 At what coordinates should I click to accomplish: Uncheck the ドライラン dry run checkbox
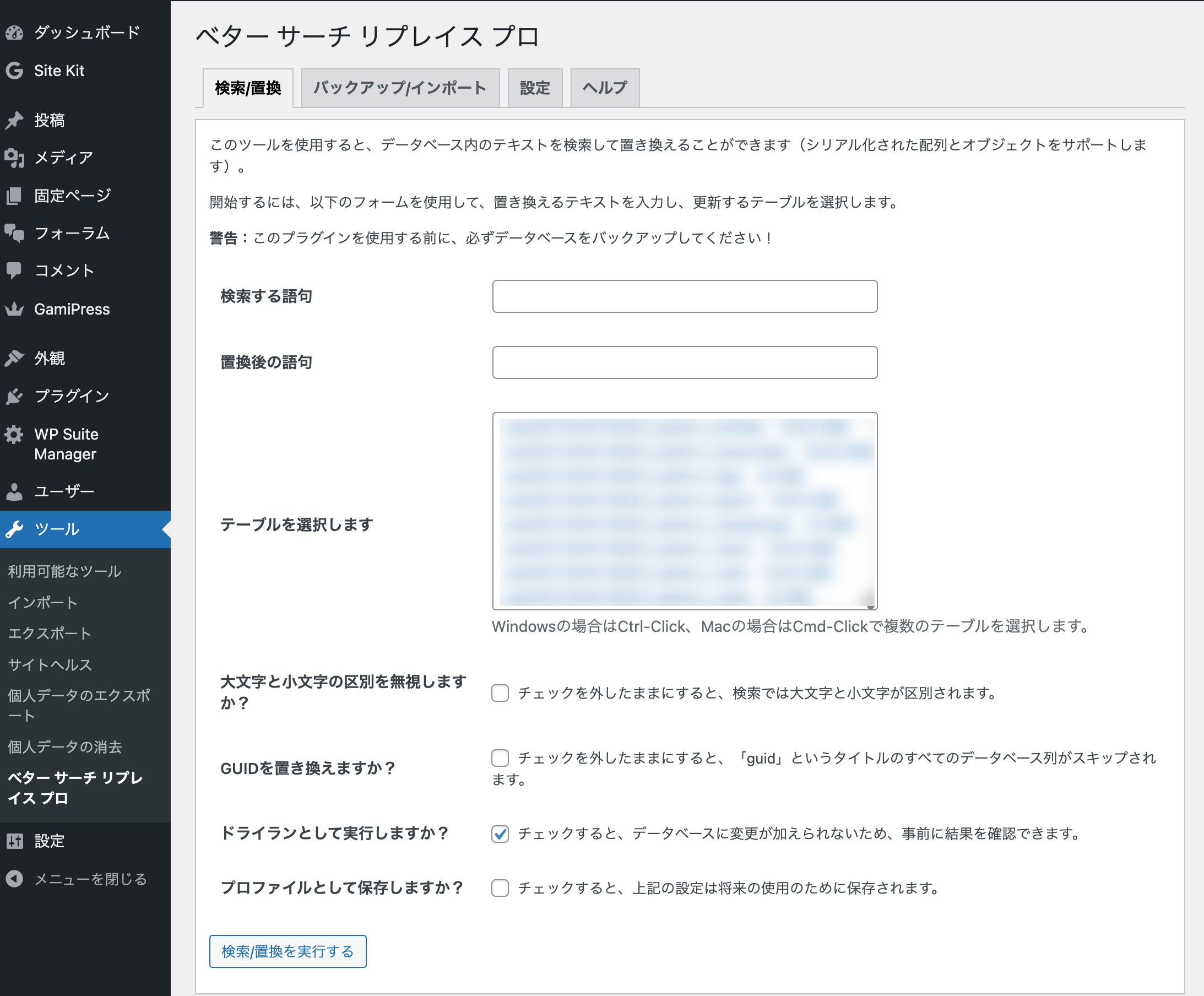500,833
